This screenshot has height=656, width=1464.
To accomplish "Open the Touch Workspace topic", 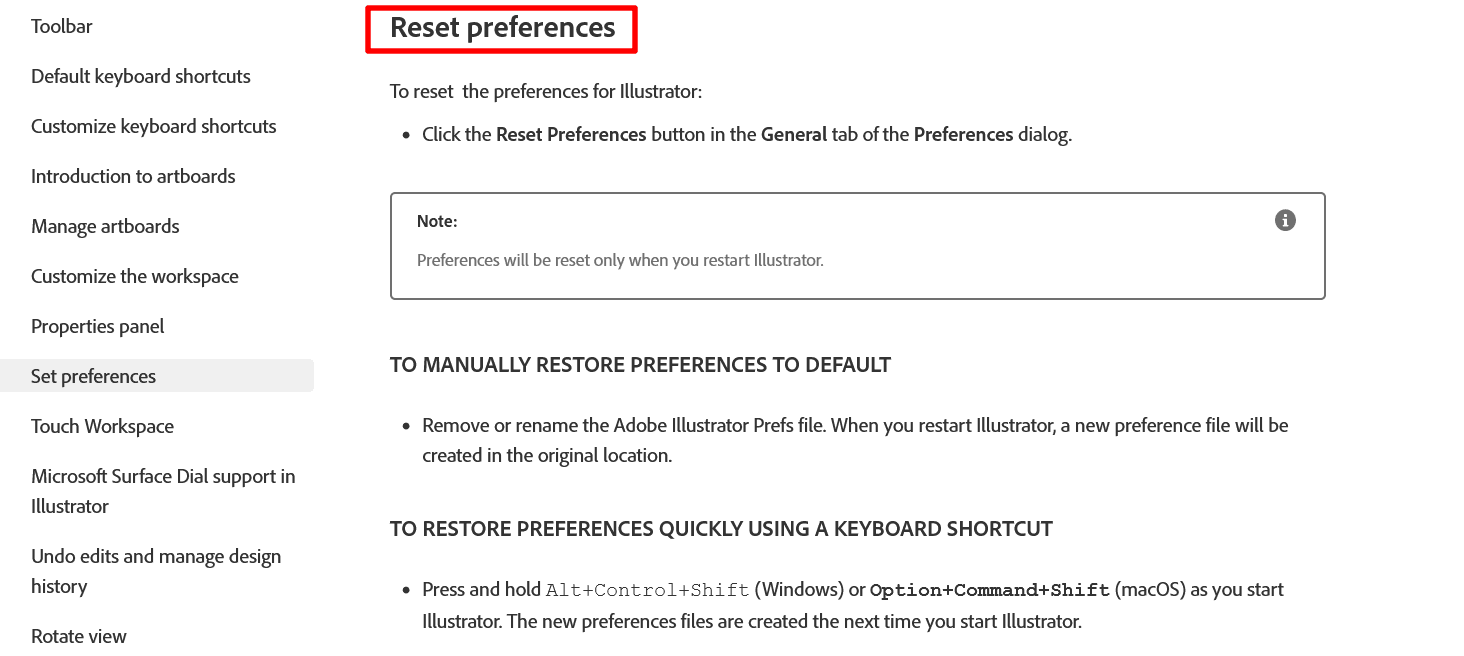I will [x=102, y=427].
